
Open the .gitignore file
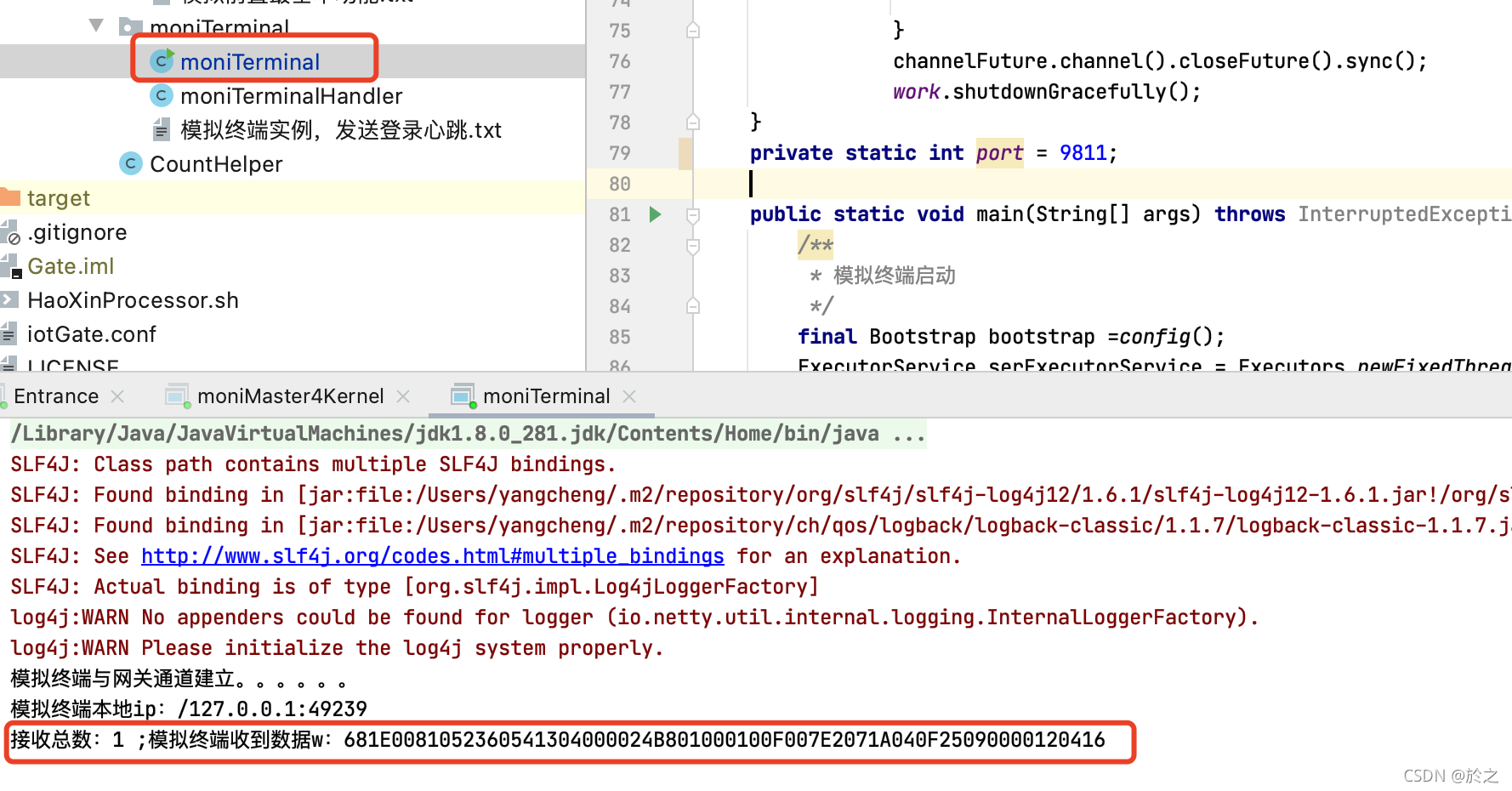[77, 232]
